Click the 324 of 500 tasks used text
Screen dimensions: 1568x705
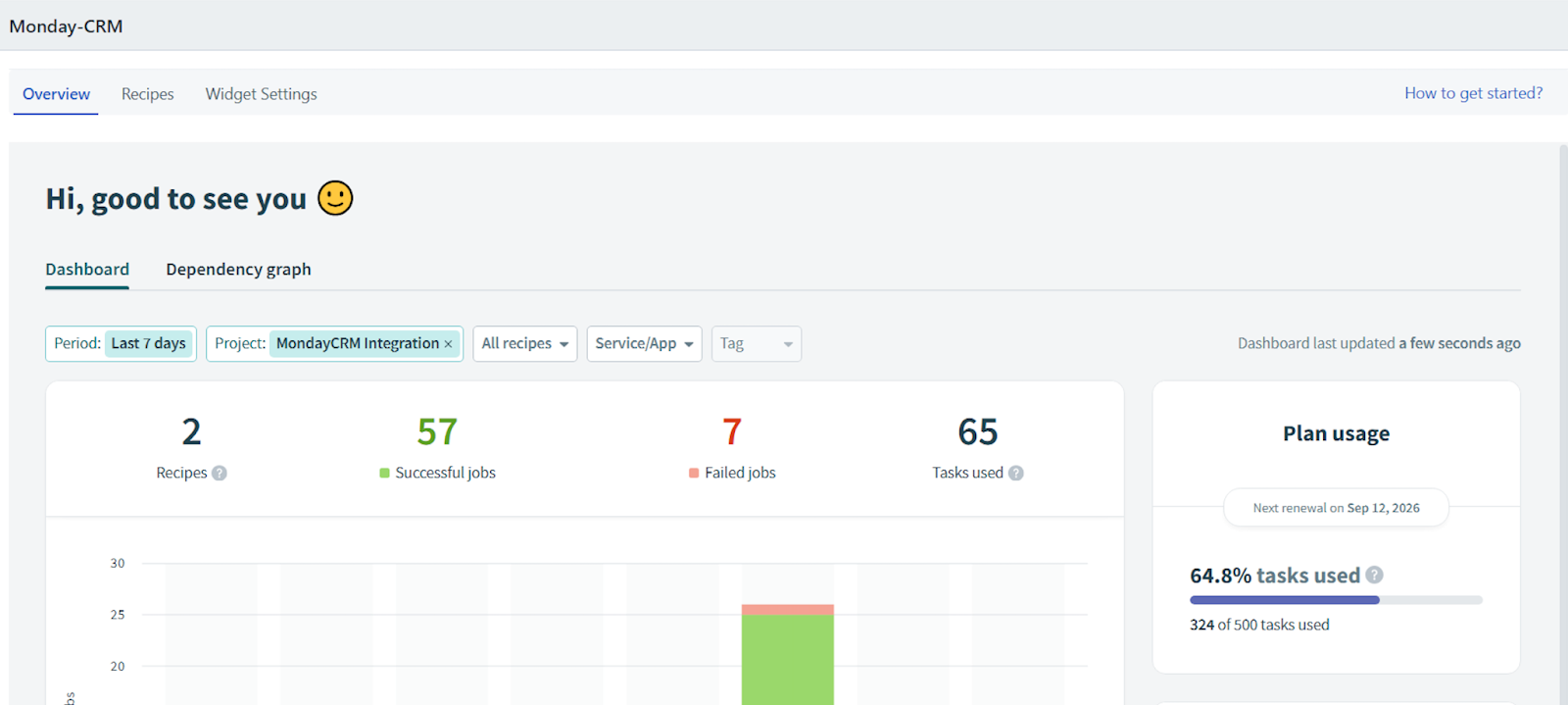click(x=1259, y=625)
